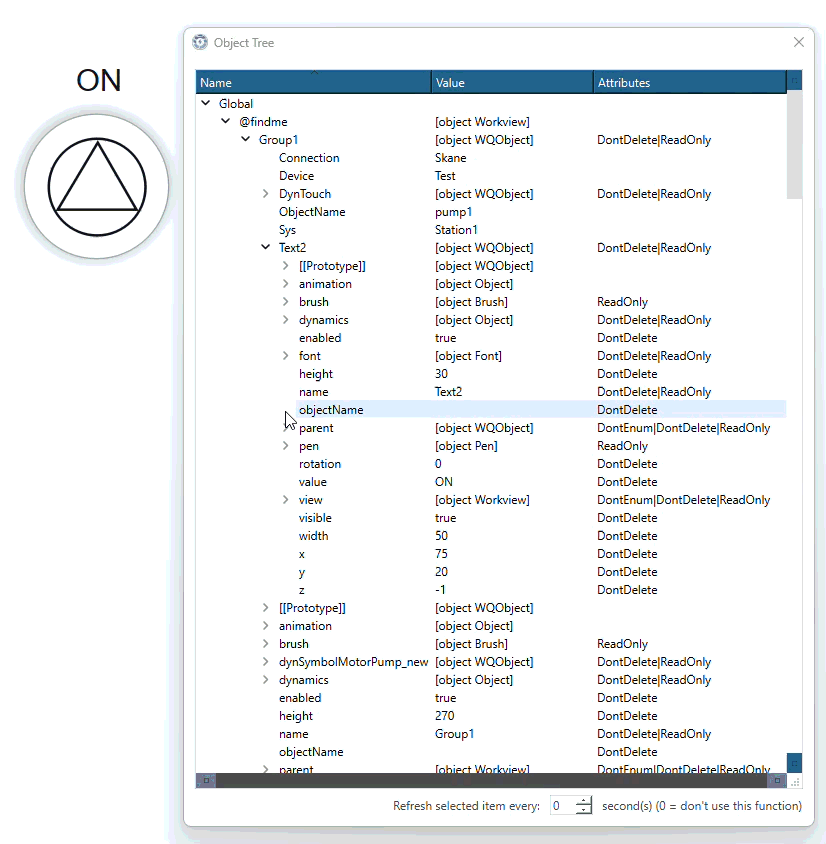Click the motor pump symbol

(x=97, y=187)
